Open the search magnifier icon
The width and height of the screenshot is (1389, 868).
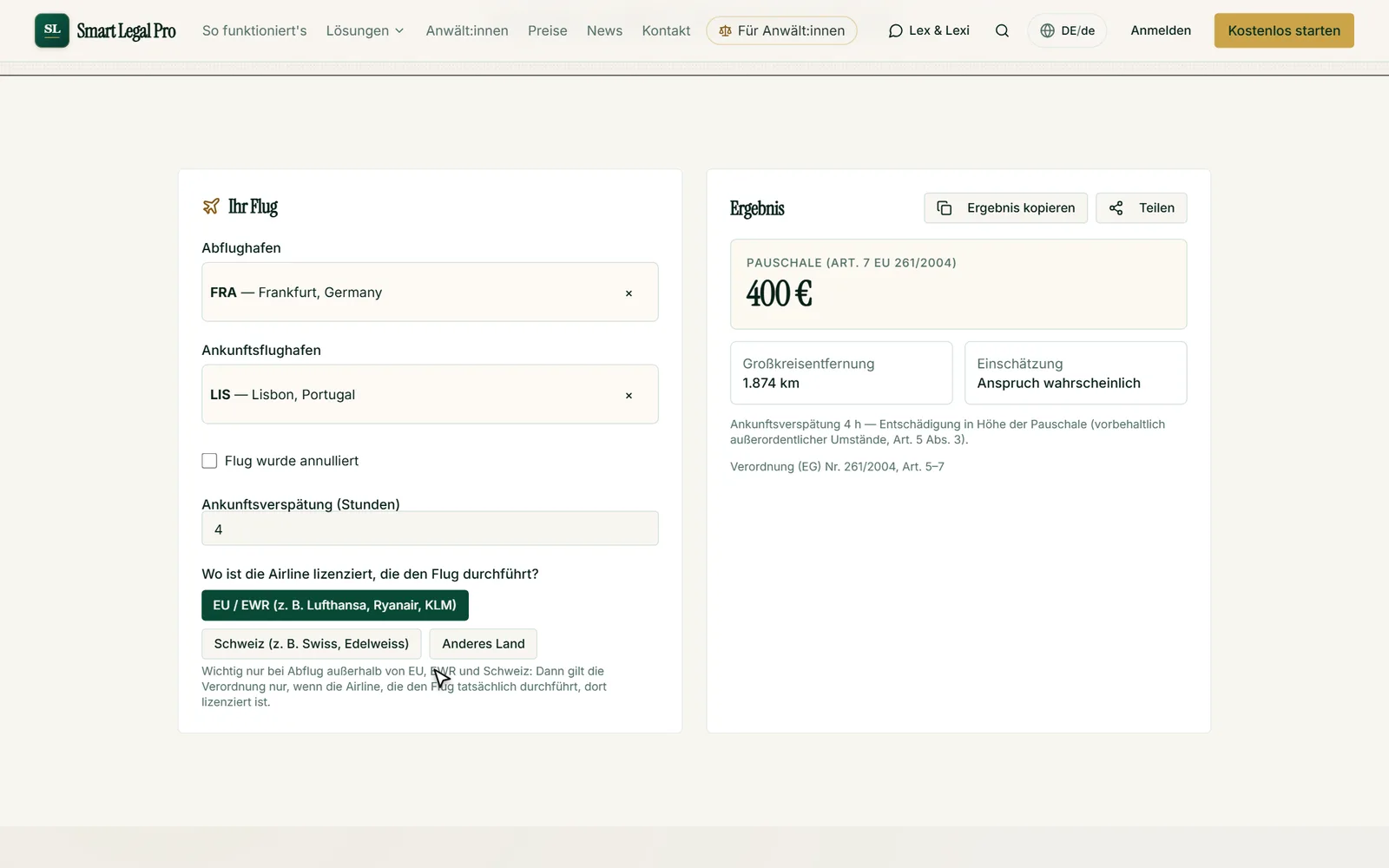[1002, 30]
